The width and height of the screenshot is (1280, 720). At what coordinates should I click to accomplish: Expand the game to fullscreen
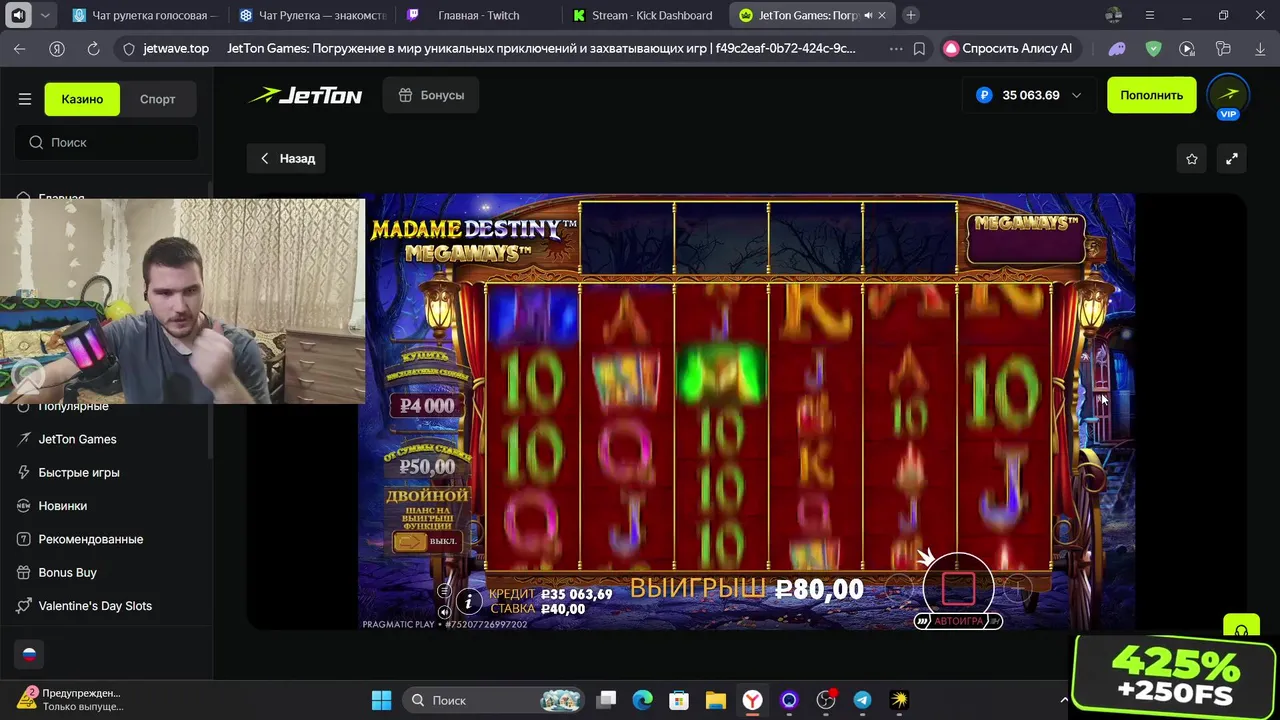pyautogui.click(x=1232, y=158)
